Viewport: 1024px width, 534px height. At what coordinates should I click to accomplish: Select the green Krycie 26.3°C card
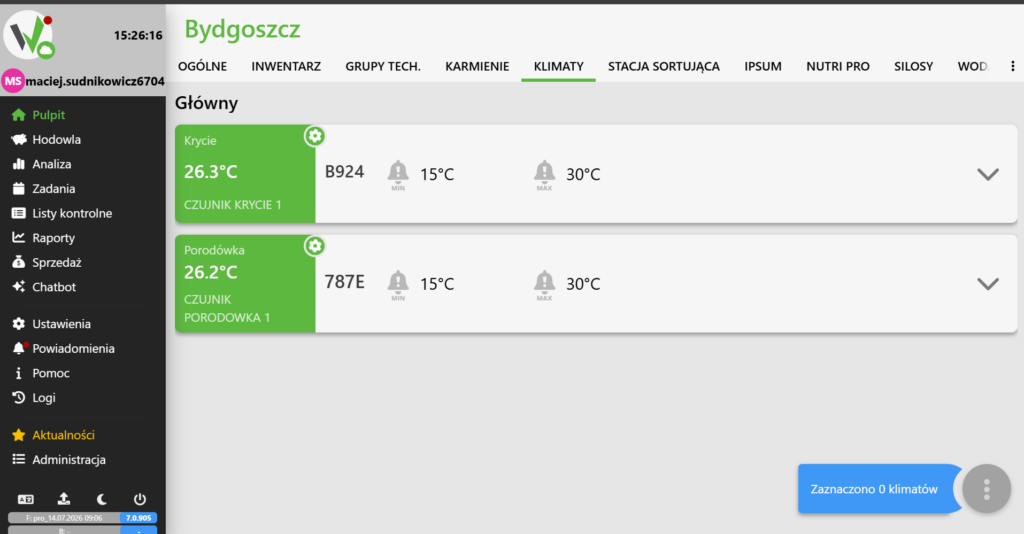click(245, 174)
